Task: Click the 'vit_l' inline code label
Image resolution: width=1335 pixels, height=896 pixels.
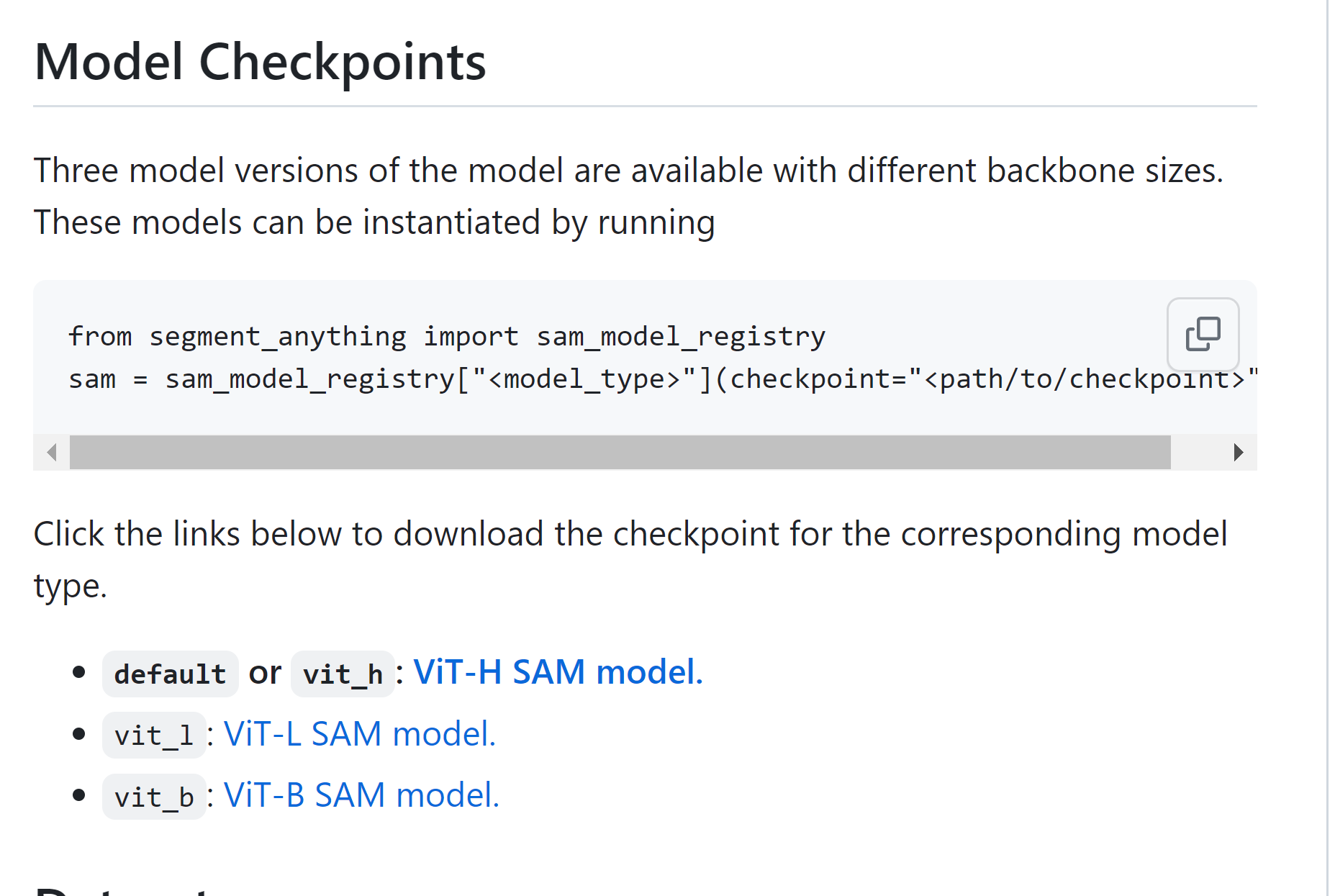Action: point(154,736)
